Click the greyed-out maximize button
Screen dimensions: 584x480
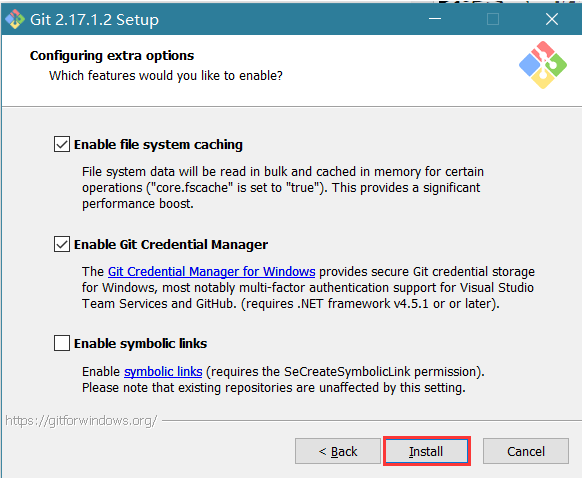click(x=493, y=19)
